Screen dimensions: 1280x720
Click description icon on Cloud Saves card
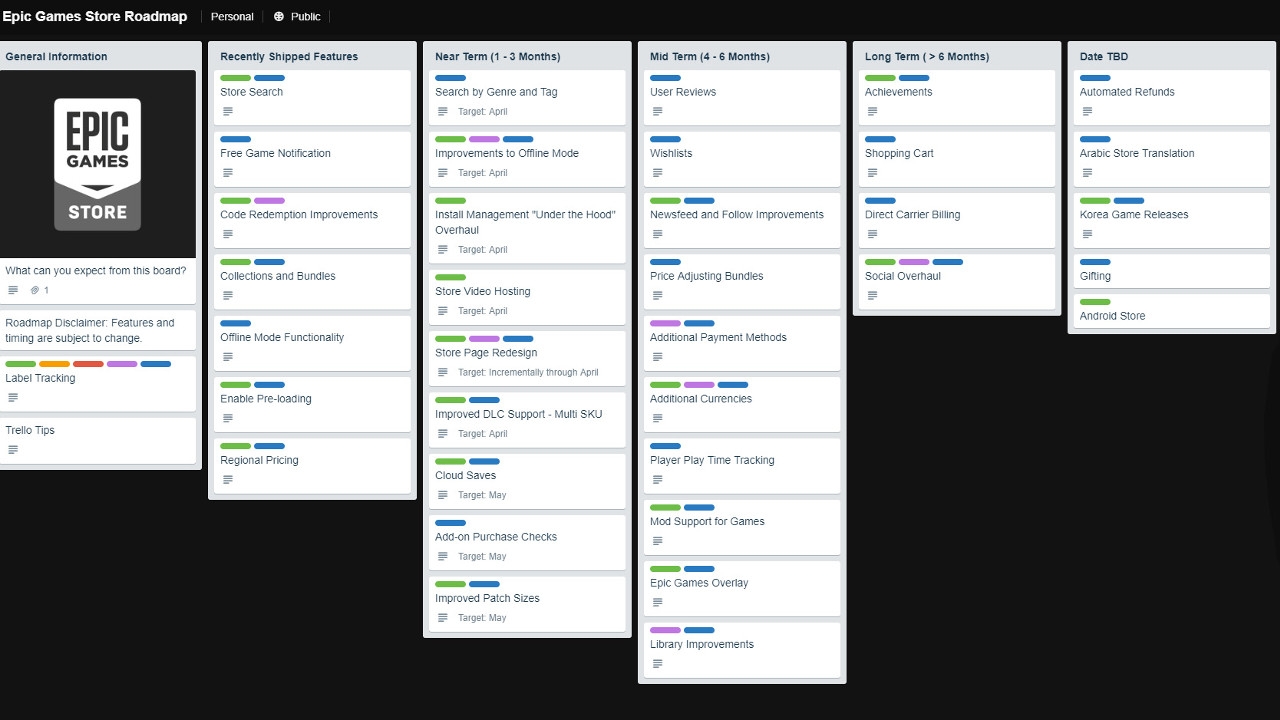(443, 495)
